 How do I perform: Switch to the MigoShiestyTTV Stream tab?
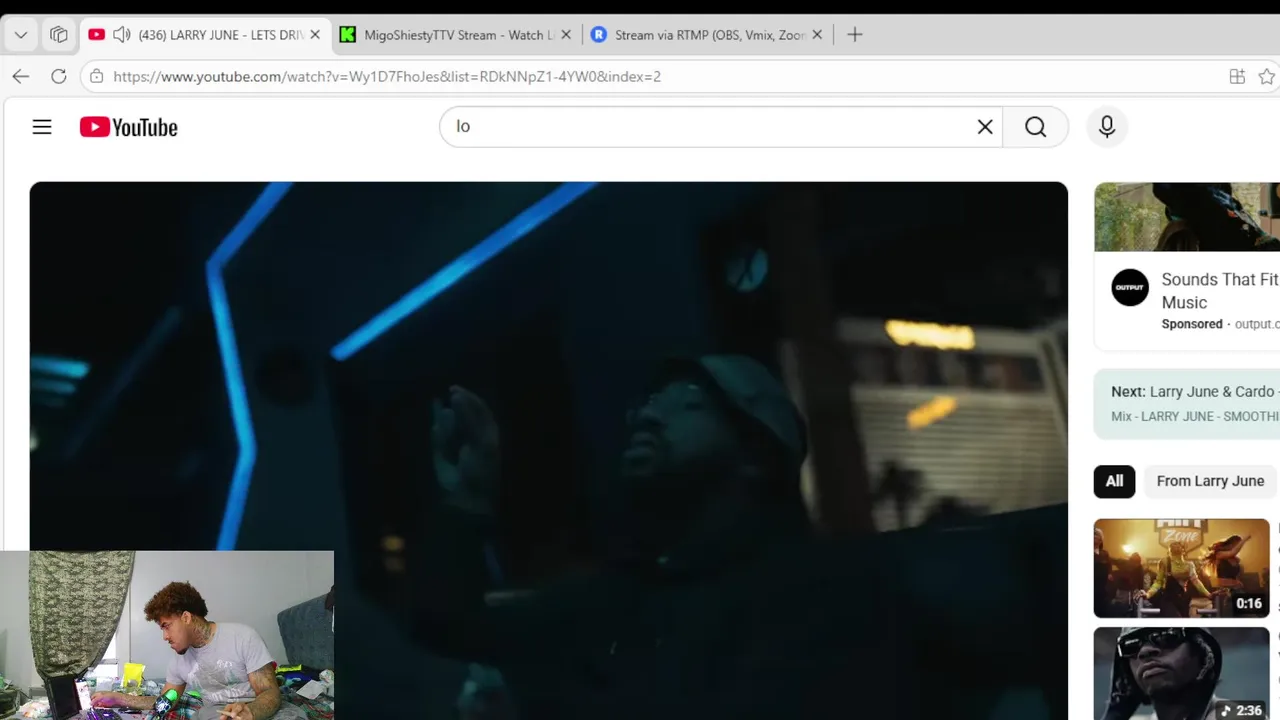(456, 35)
